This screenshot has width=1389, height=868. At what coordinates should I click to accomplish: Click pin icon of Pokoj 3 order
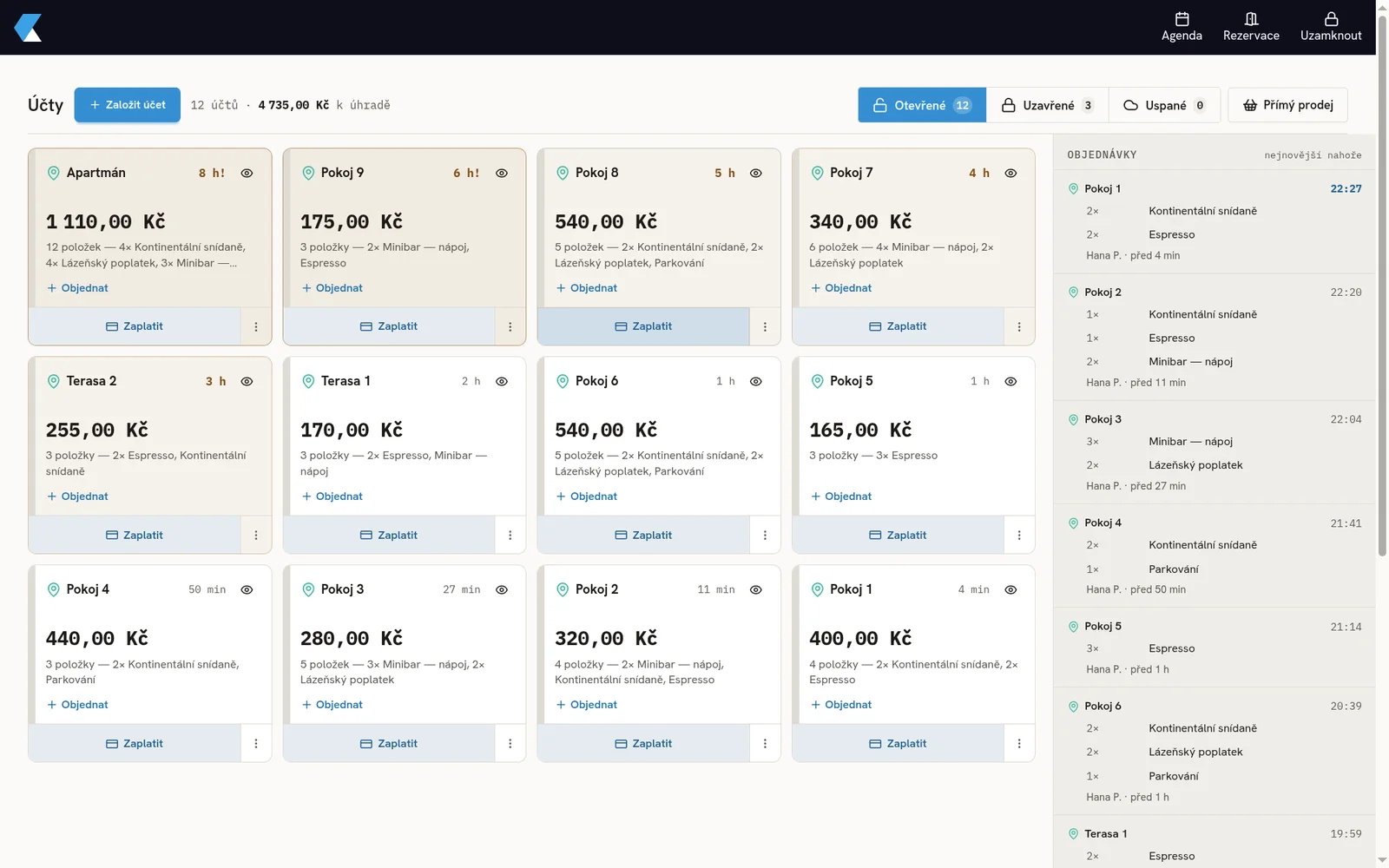coord(1073,419)
